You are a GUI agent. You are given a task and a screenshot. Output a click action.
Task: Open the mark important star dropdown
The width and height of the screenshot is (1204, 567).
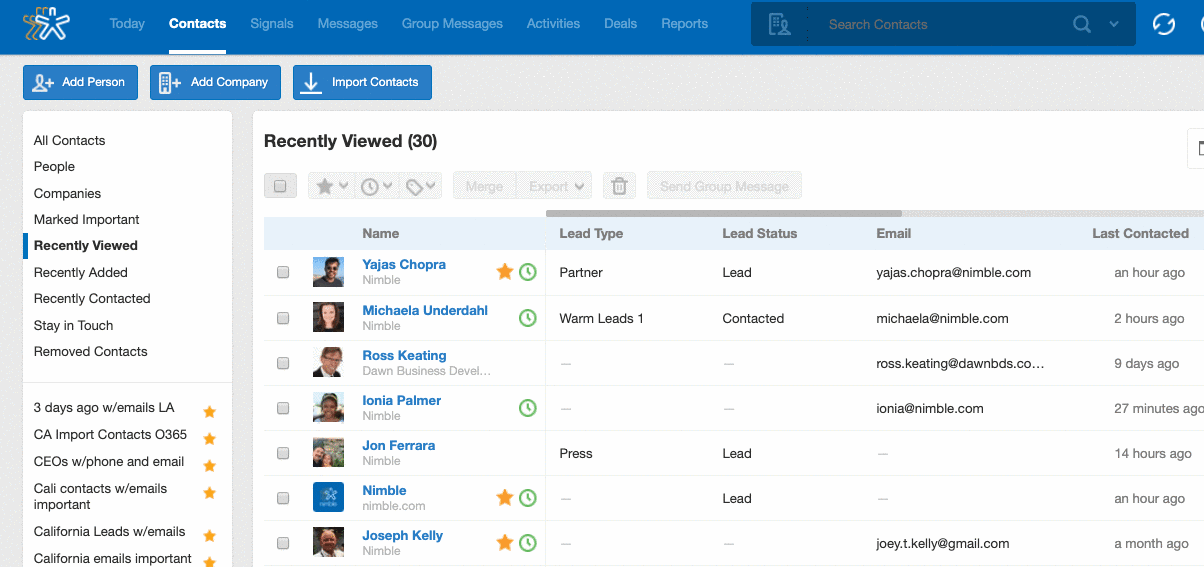coord(331,186)
